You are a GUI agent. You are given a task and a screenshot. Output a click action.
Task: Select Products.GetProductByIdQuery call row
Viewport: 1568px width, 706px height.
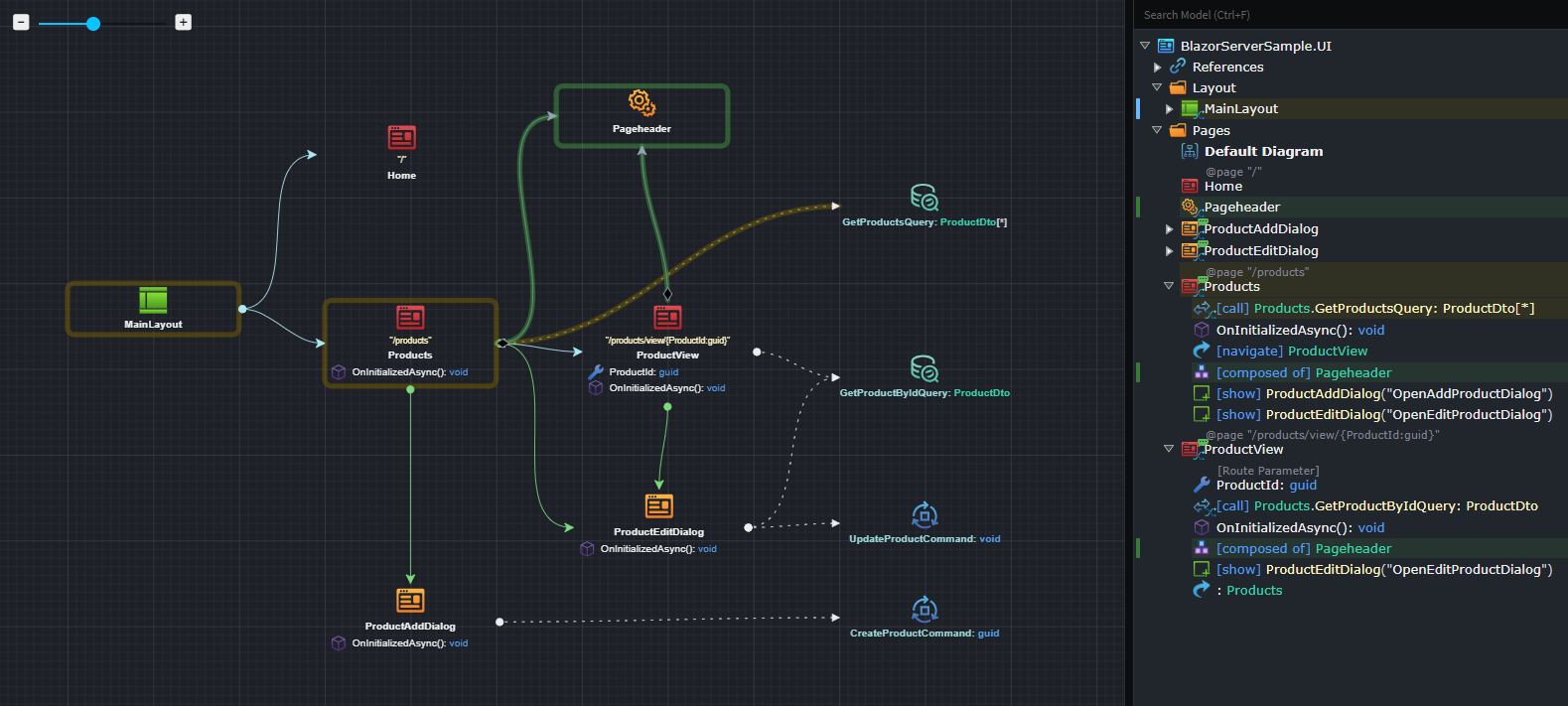click(x=1377, y=506)
